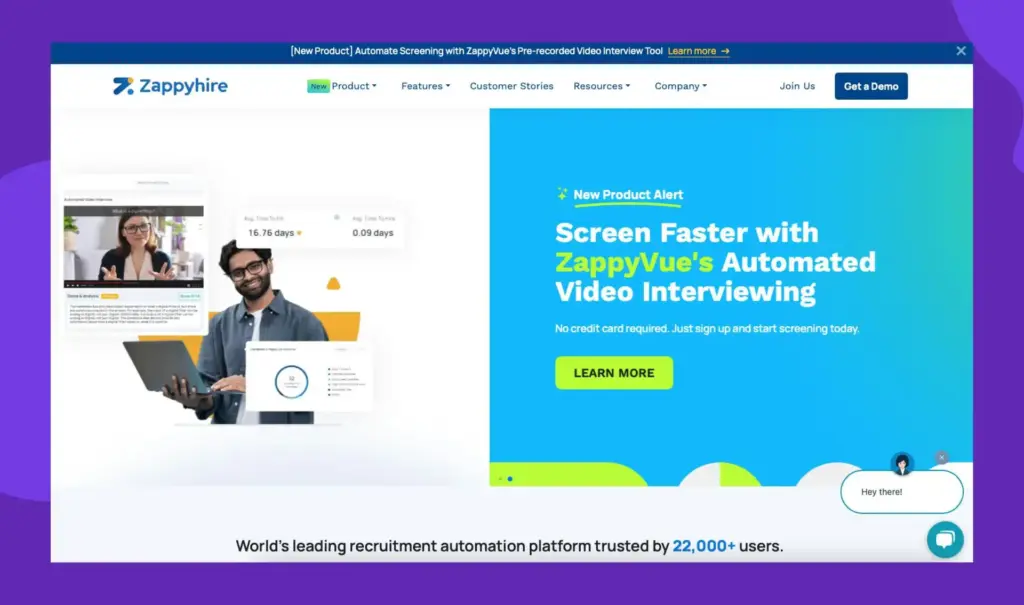Screen dimensions: 1024x605
Task: Click the 0.09 days stat
Action: tap(373, 233)
